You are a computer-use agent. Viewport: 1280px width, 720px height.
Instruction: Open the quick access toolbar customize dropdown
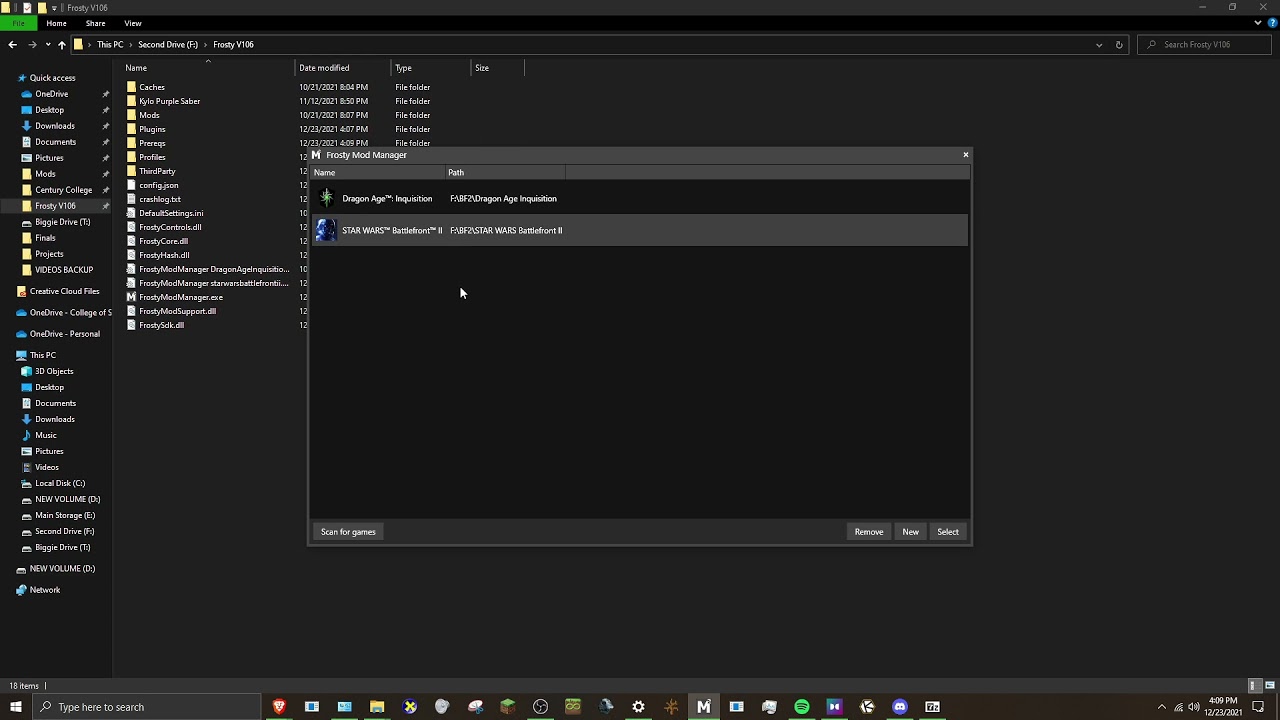pyautogui.click(x=55, y=7)
